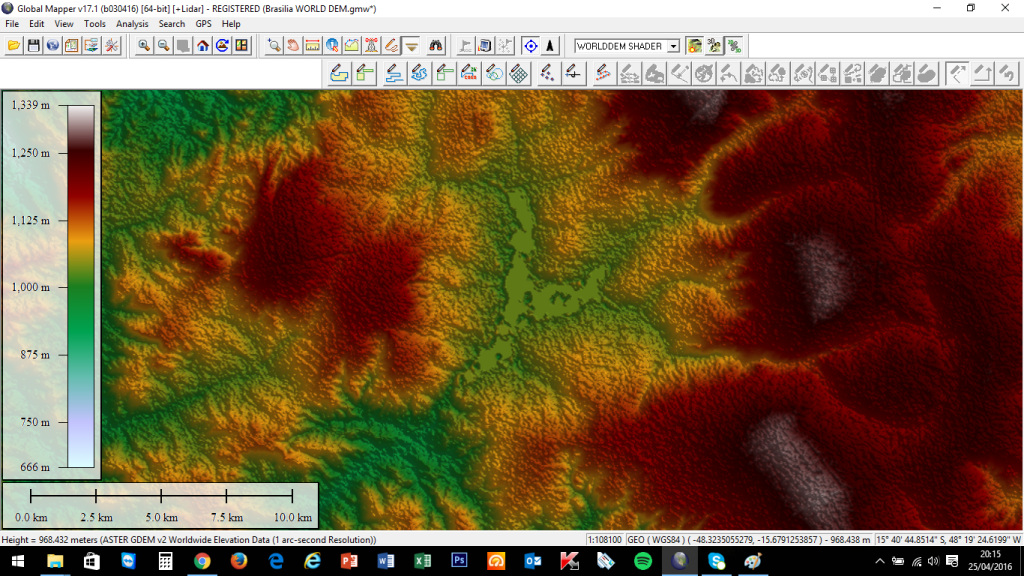
Task: Select the Measure ruler tool
Action: [312, 46]
